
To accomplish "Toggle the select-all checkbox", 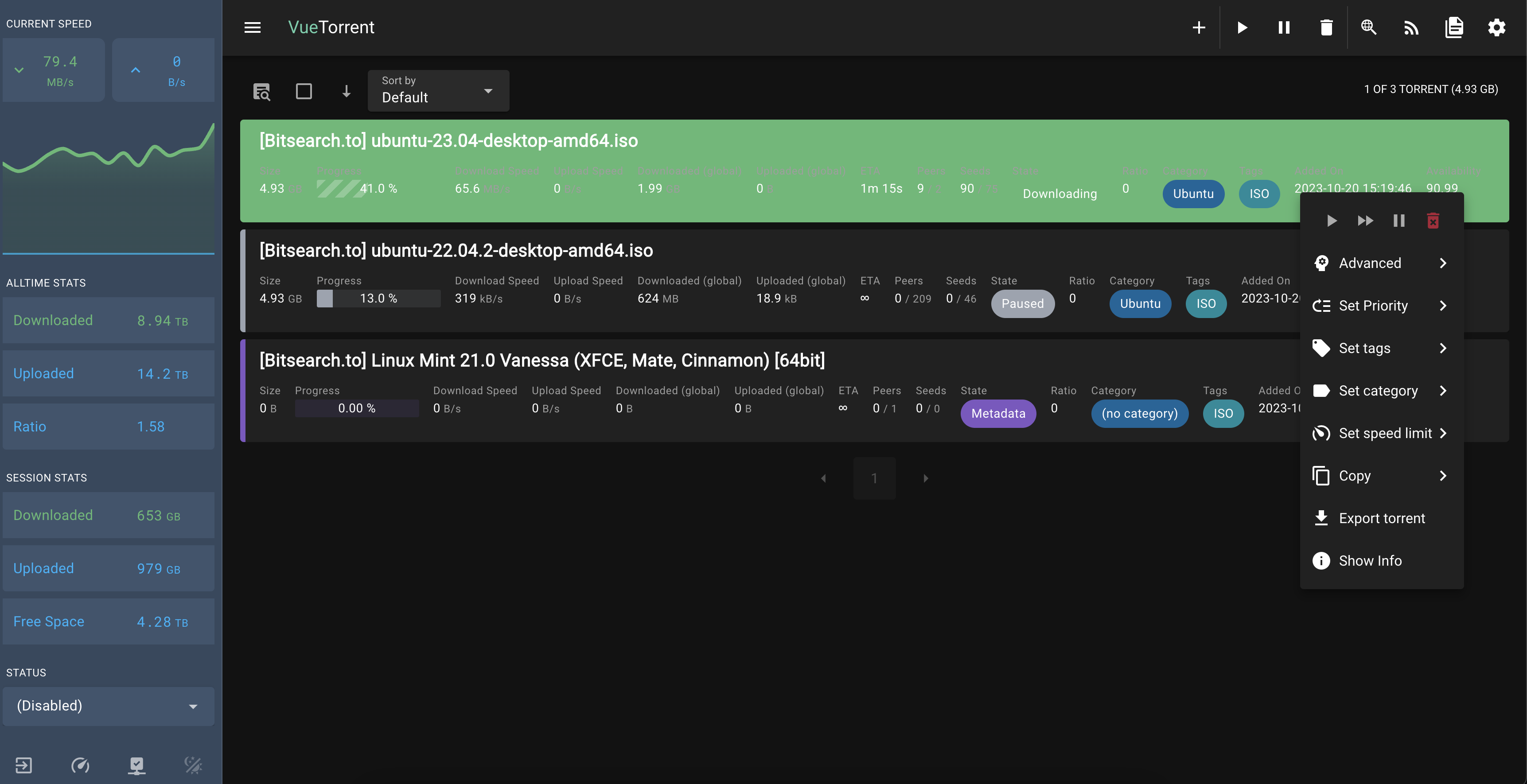I will [303, 91].
